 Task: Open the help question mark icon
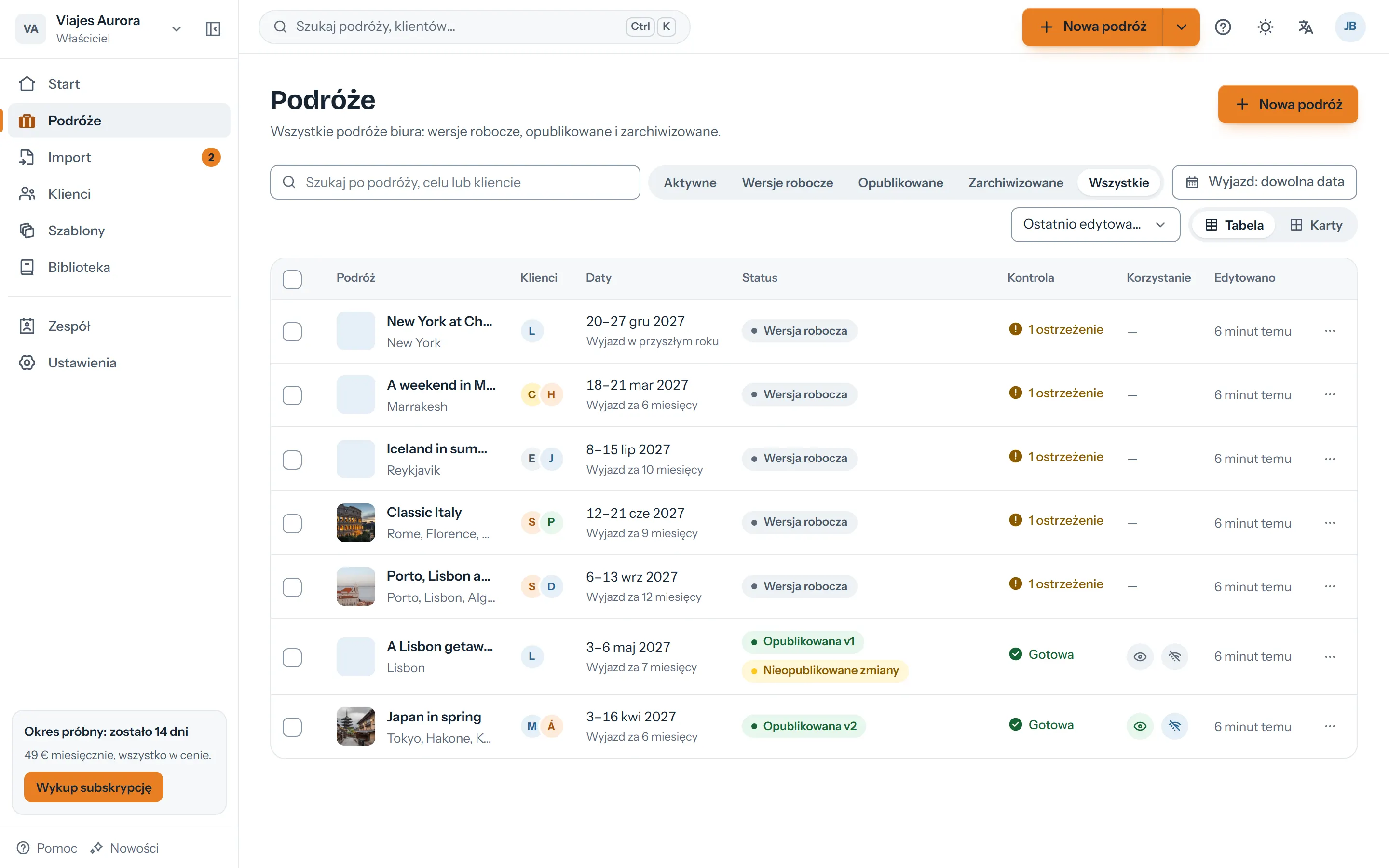pyautogui.click(x=1223, y=27)
